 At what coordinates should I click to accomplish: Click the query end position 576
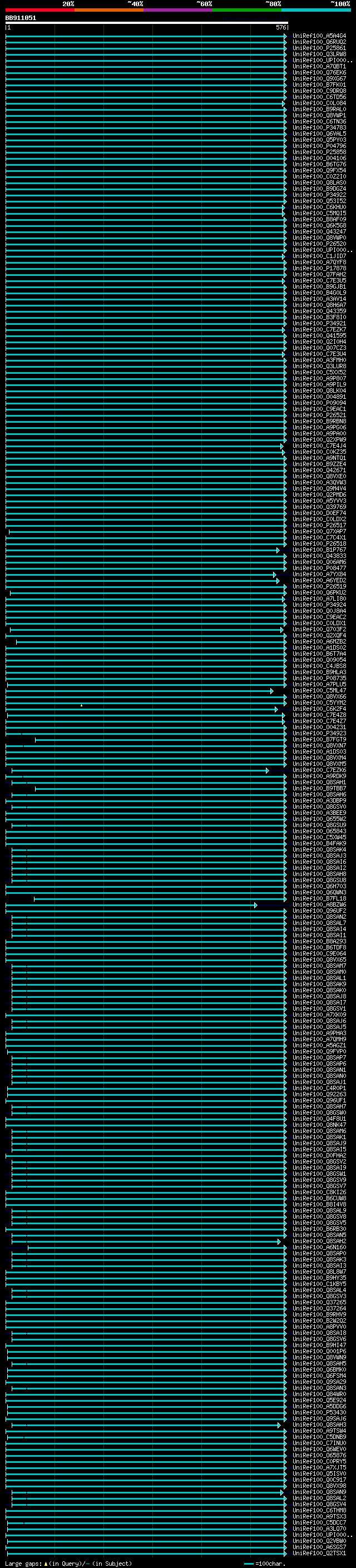pyautogui.click(x=280, y=27)
